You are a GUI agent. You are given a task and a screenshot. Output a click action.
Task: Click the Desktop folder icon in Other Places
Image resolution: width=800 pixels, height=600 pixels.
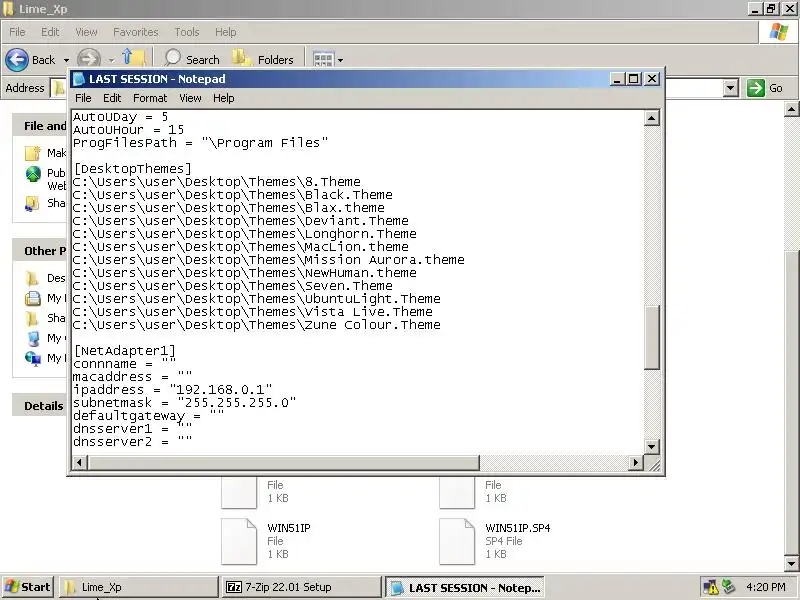pyautogui.click(x=32, y=278)
